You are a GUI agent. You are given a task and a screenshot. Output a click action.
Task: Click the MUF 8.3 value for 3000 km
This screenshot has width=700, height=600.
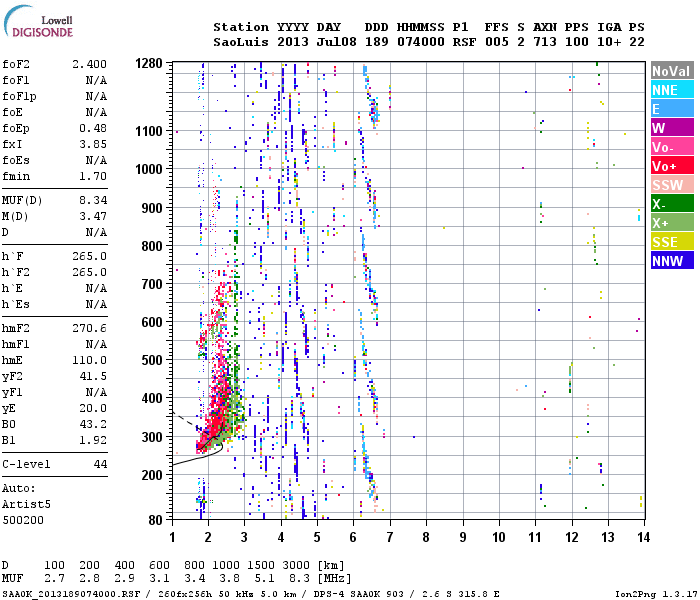click(x=299, y=579)
